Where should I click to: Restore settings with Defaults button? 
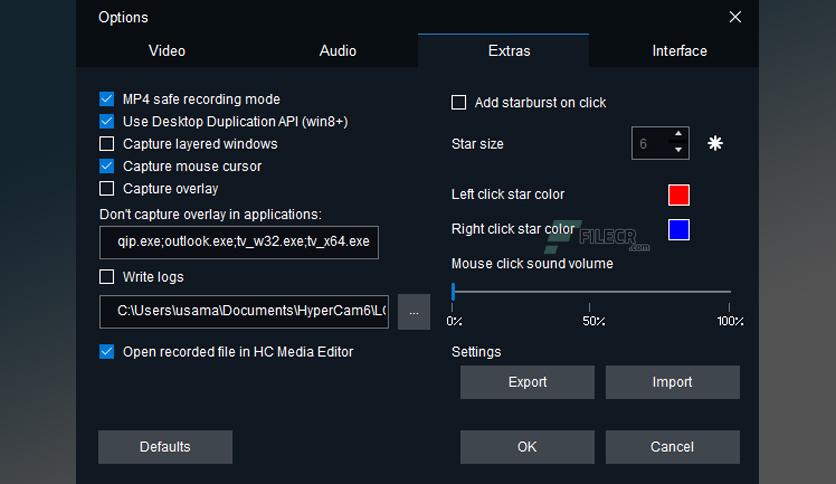click(x=165, y=447)
